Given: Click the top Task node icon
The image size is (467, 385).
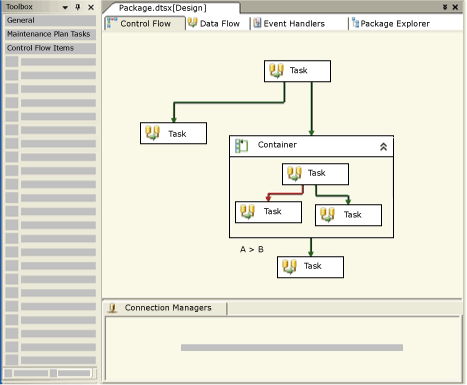Looking at the screenshot, I should (x=276, y=70).
